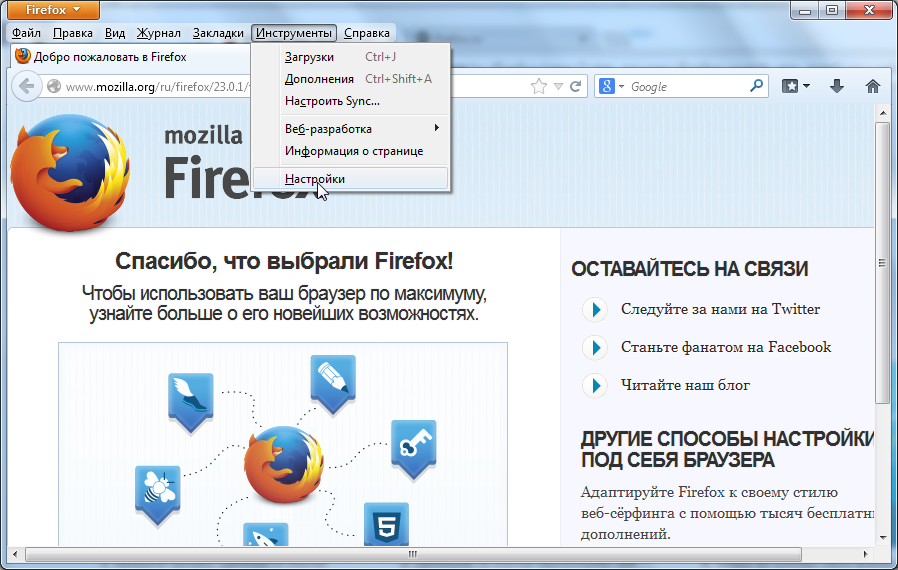This screenshot has height=570, width=898.
Task: Expand the Веб-разработка submenu arrow
Action: (436, 128)
